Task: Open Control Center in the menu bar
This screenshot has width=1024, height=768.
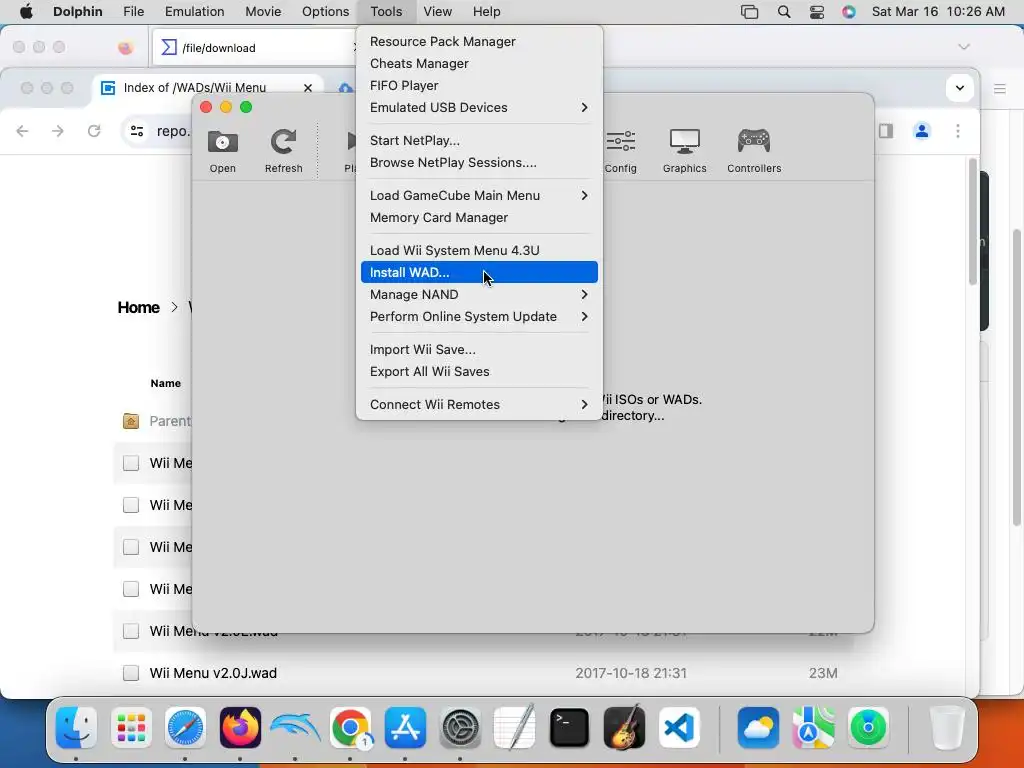Action: pyautogui.click(x=817, y=12)
